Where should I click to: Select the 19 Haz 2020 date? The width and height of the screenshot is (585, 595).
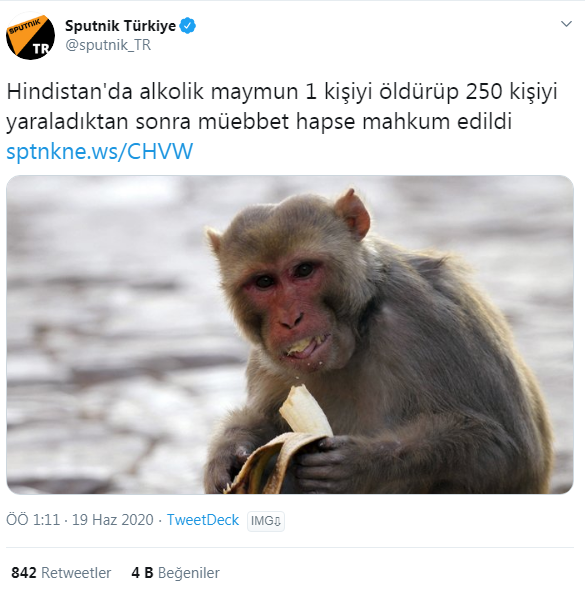(x=113, y=520)
